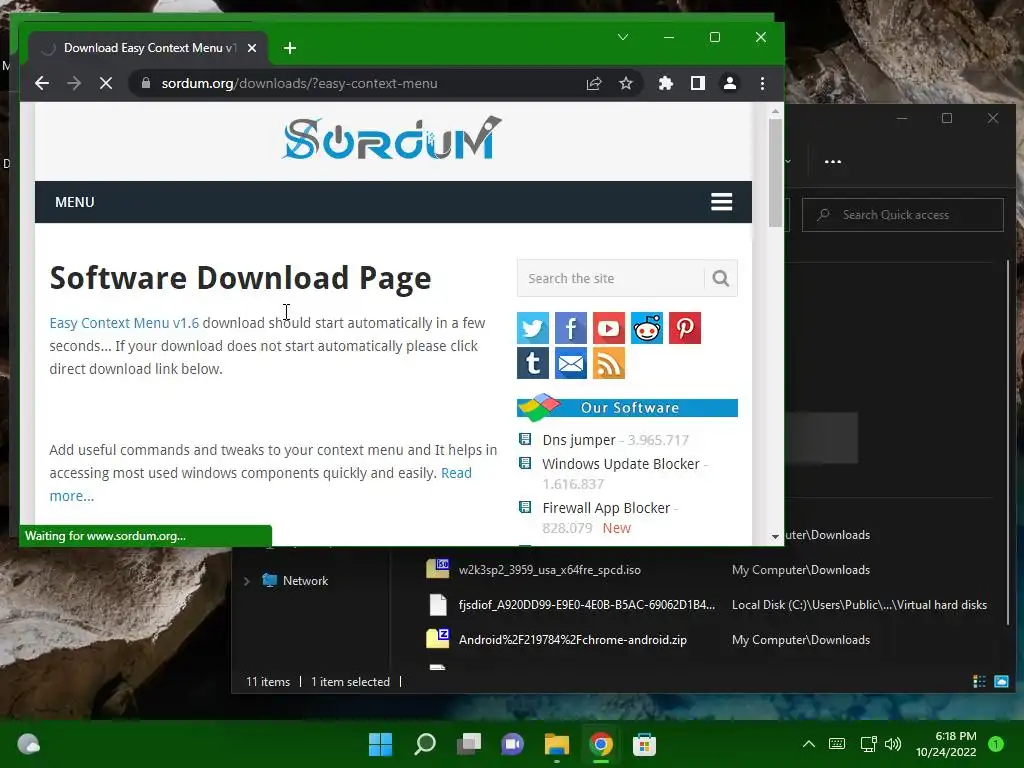
Task: Open the Chat taskbar icon
Action: (513, 744)
